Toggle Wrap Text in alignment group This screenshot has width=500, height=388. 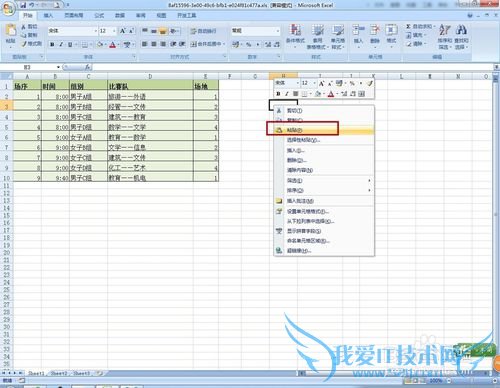[x=203, y=31]
